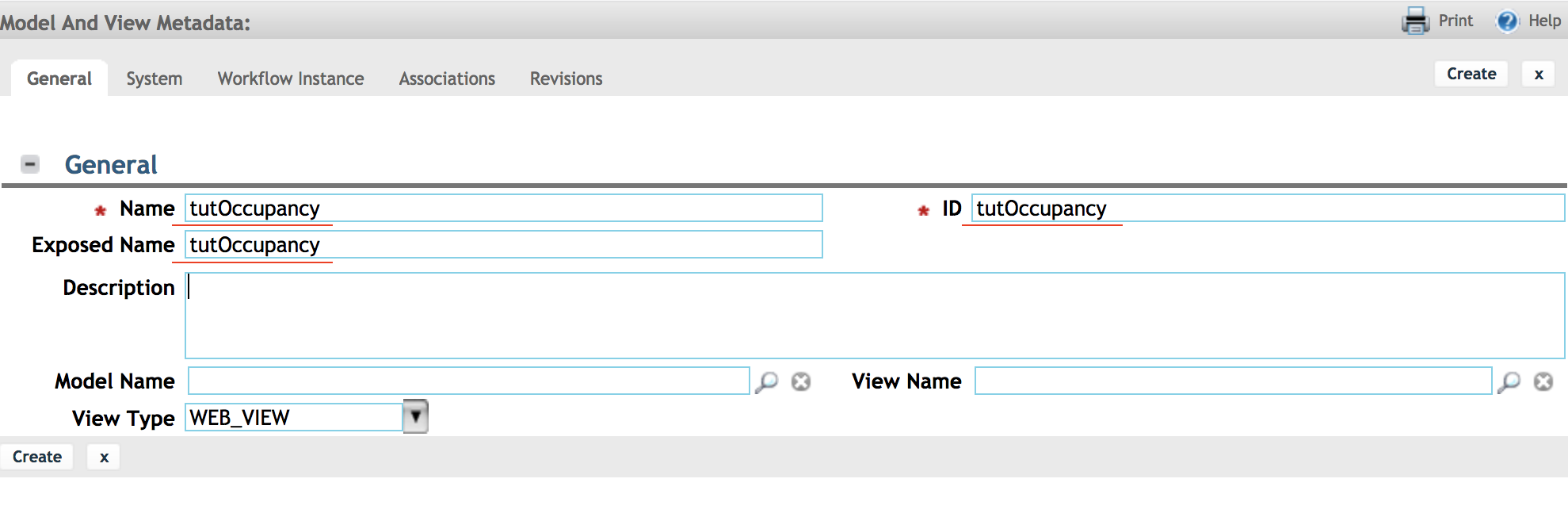Click the bottom Create button

37,457
